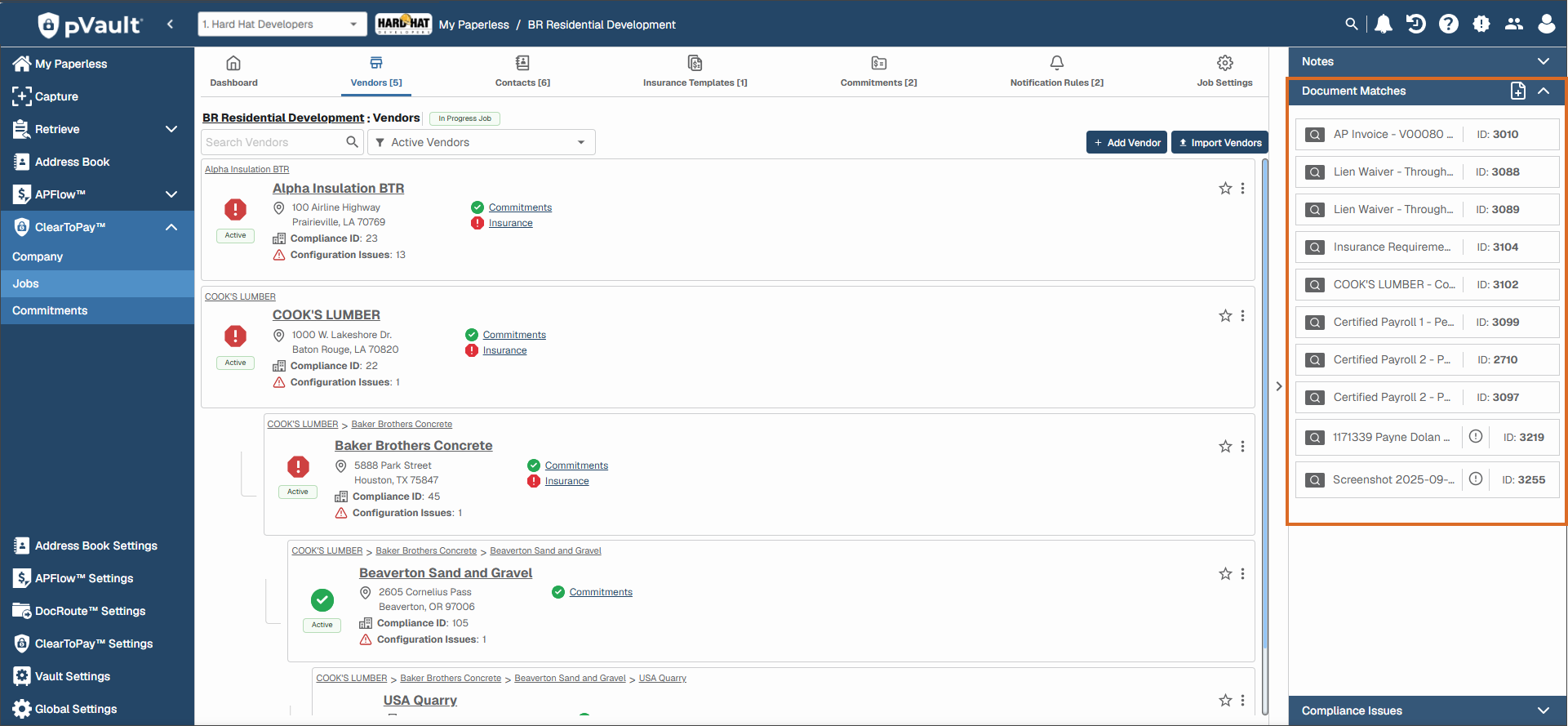The image size is (1568, 726).
Task: Click My Paperless breadcrumb link
Action: click(473, 24)
